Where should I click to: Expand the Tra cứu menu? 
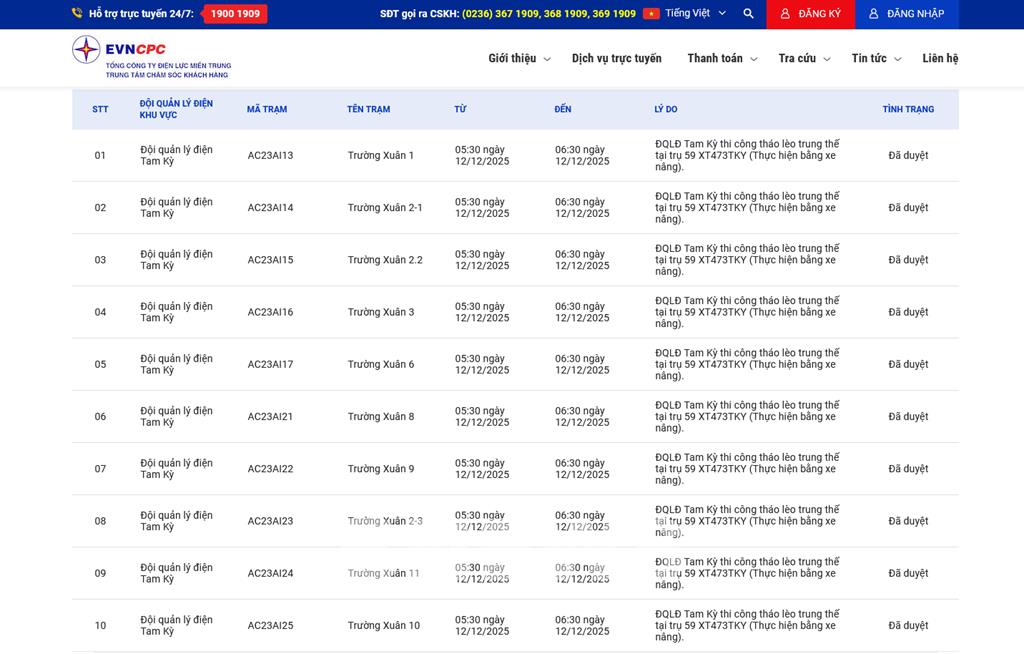click(x=804, y=59)
